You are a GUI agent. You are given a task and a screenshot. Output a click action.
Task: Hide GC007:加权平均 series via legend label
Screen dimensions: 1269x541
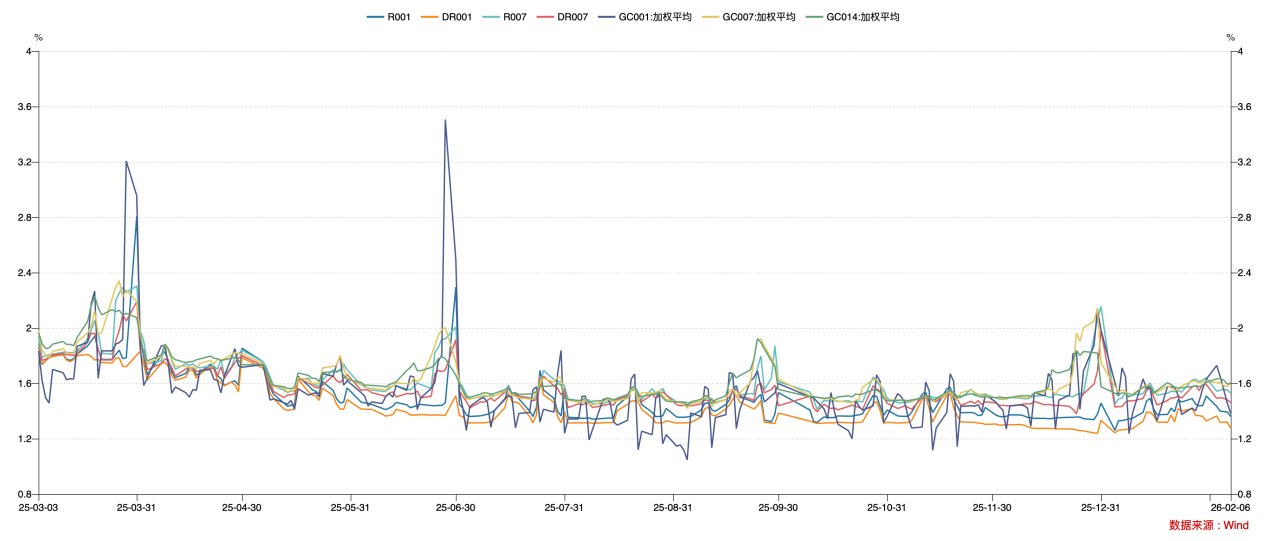761,17
